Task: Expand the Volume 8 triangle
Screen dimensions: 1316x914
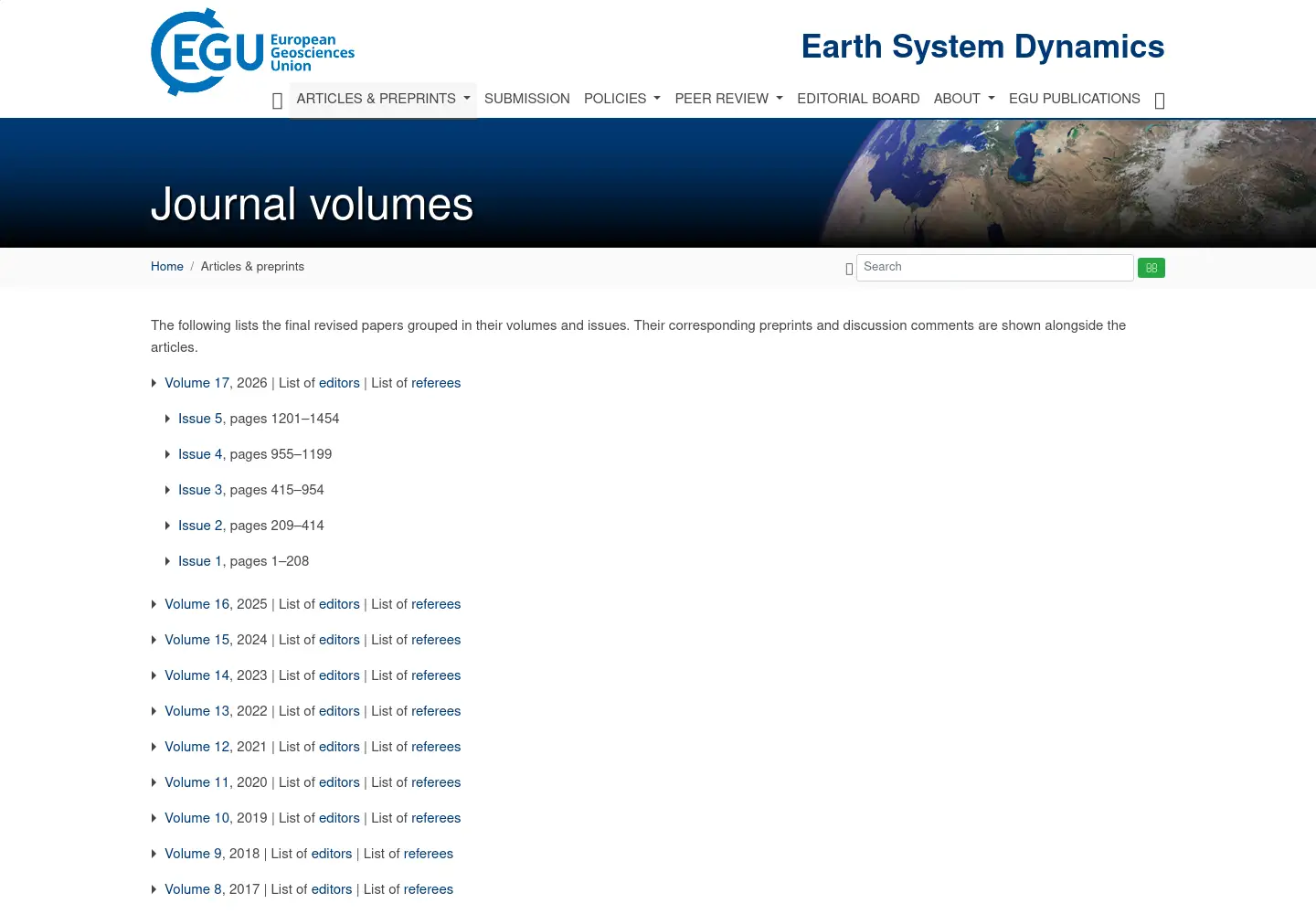Action: tap(154, 889)
